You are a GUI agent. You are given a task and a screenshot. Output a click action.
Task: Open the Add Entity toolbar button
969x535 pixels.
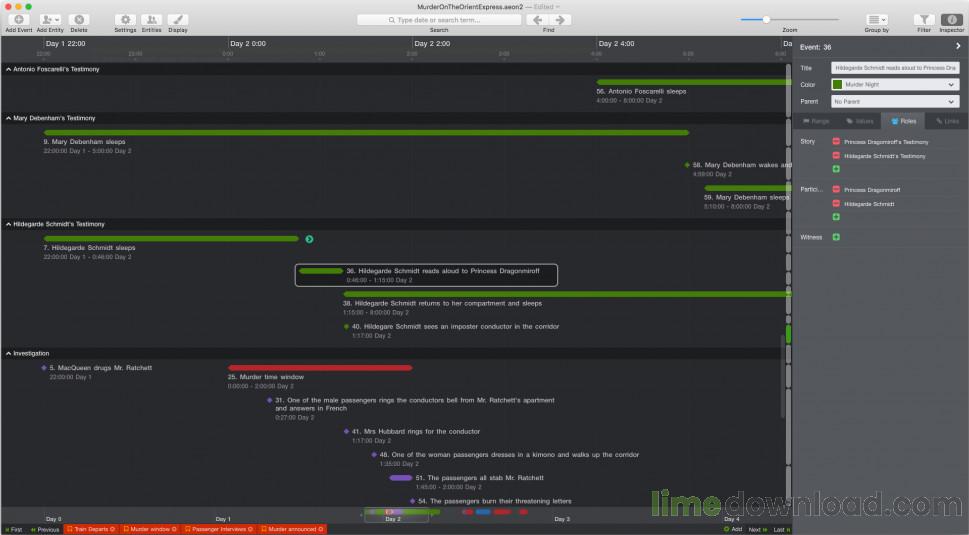click(x=50, y=20)
